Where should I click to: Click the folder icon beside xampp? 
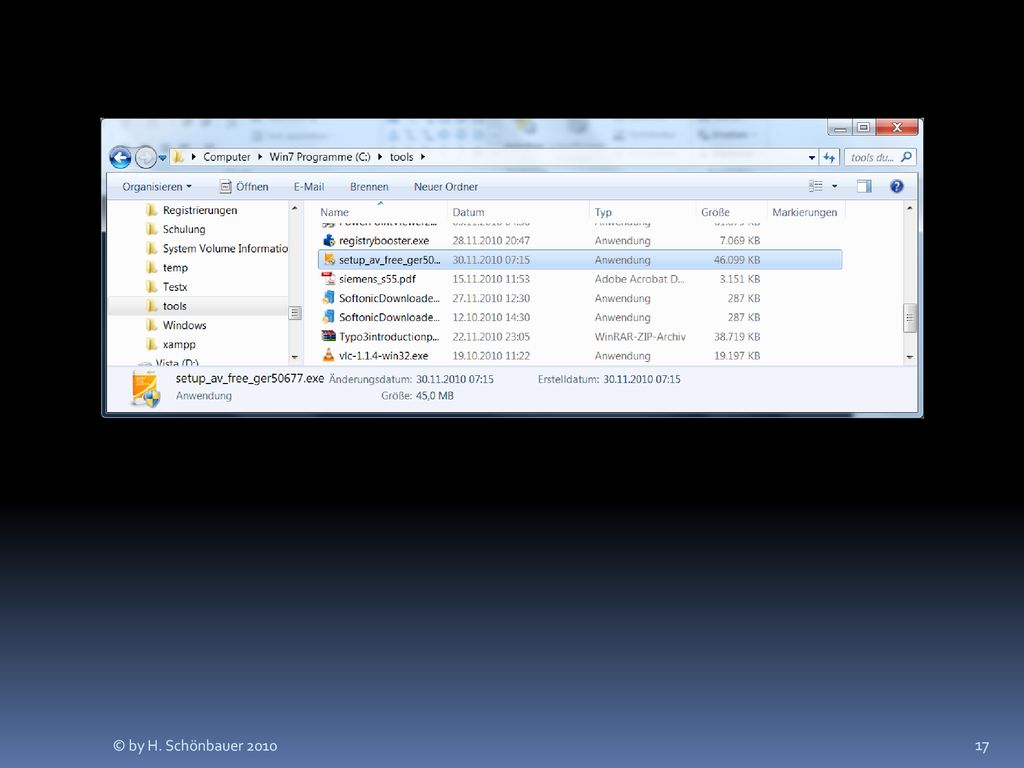[152, 344]
